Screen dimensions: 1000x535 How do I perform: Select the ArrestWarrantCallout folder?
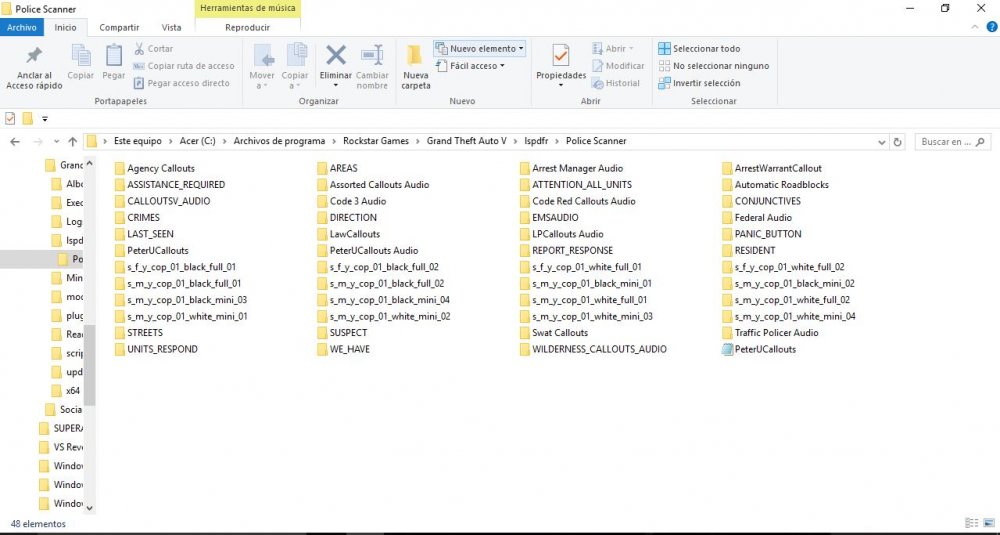(772, 168)
